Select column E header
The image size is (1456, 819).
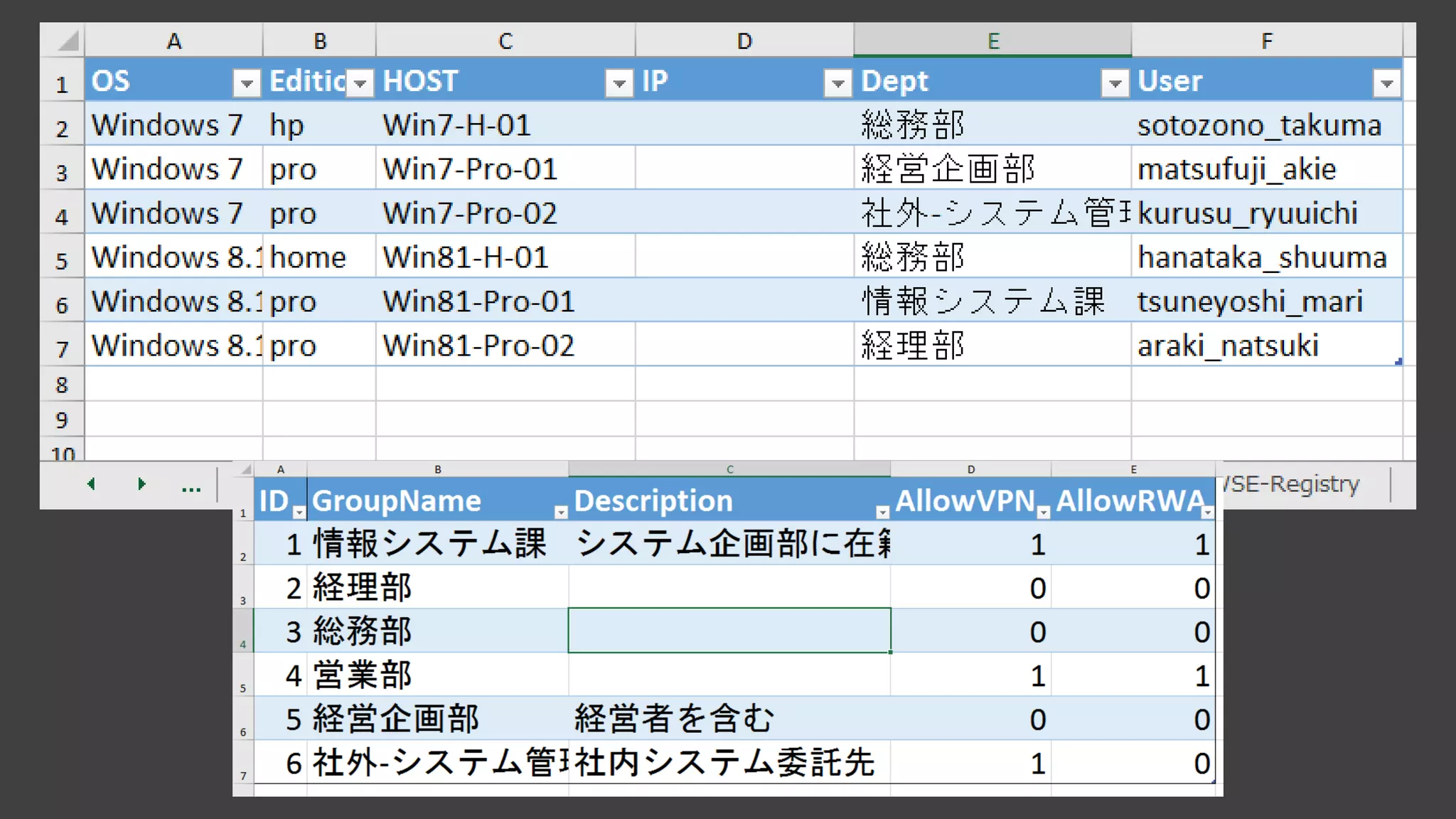coord(992,41)
